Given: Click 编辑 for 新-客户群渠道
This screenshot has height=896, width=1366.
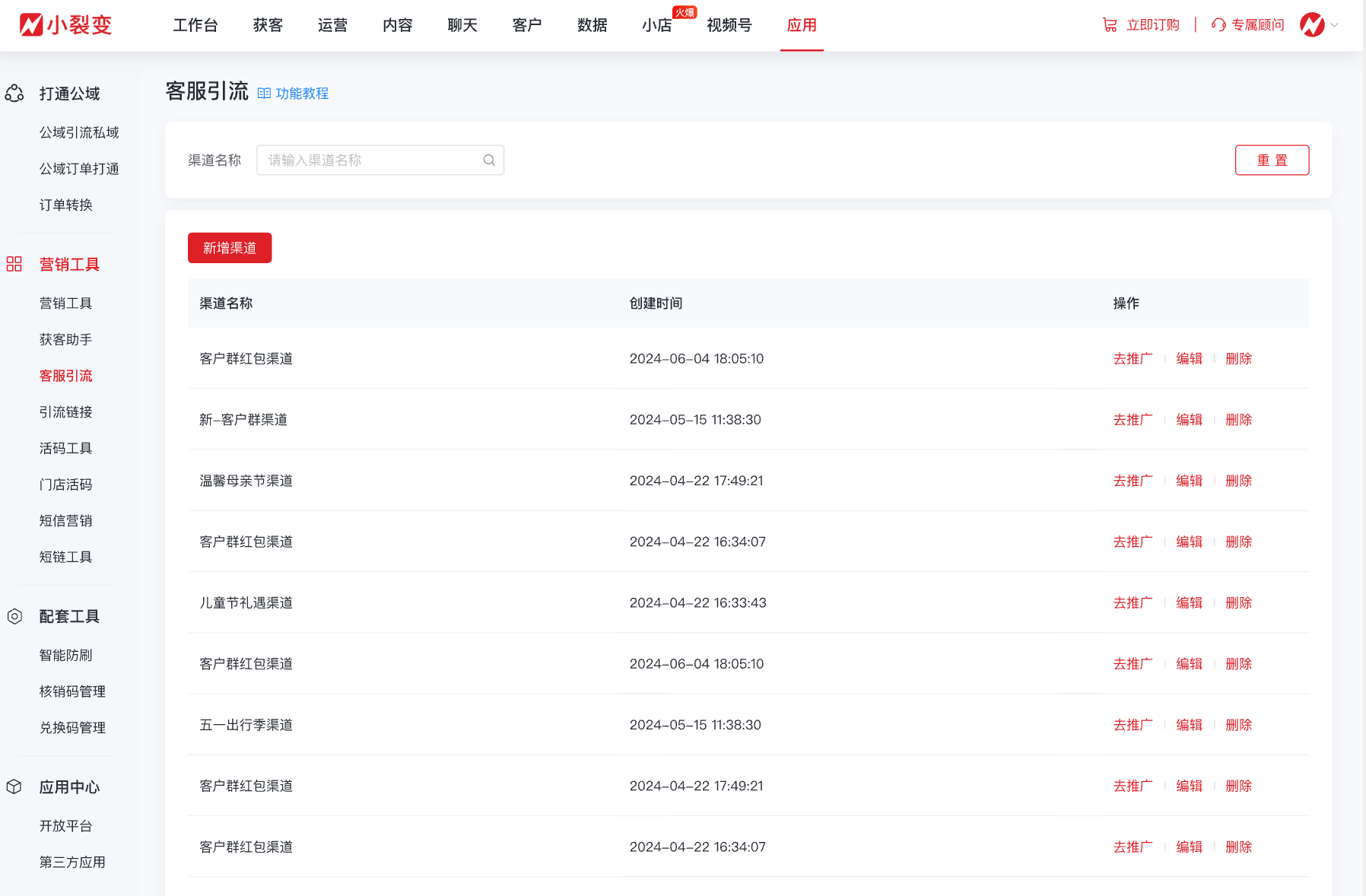Looking at the screenshot, I should click(x=1190, y=420).
